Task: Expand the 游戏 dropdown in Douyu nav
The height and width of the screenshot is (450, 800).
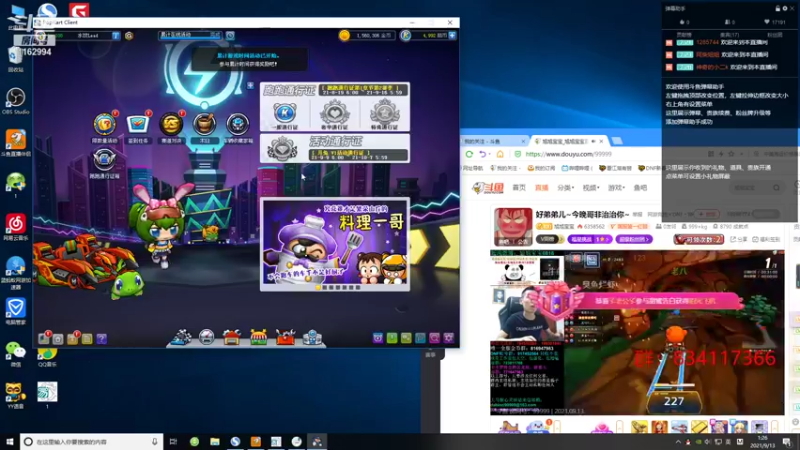Action: (616, 188)
